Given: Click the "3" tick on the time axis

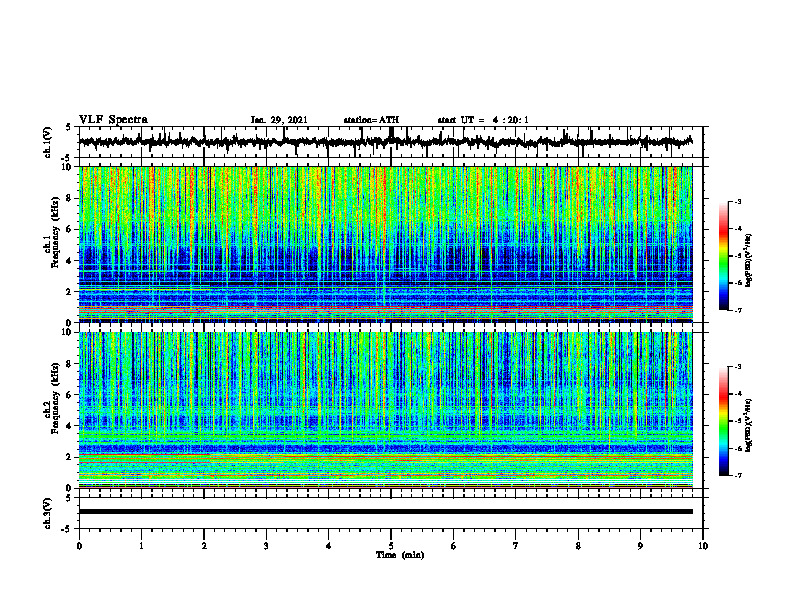Looking at the screenshot, I should (x=266, y=546).
